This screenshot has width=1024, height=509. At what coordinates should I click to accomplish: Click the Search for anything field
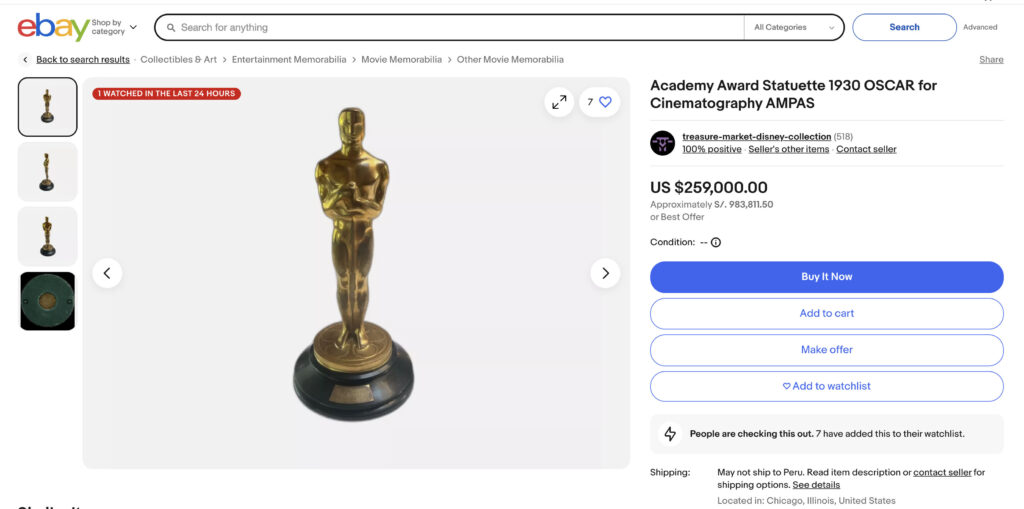click(x=450, y=28)
